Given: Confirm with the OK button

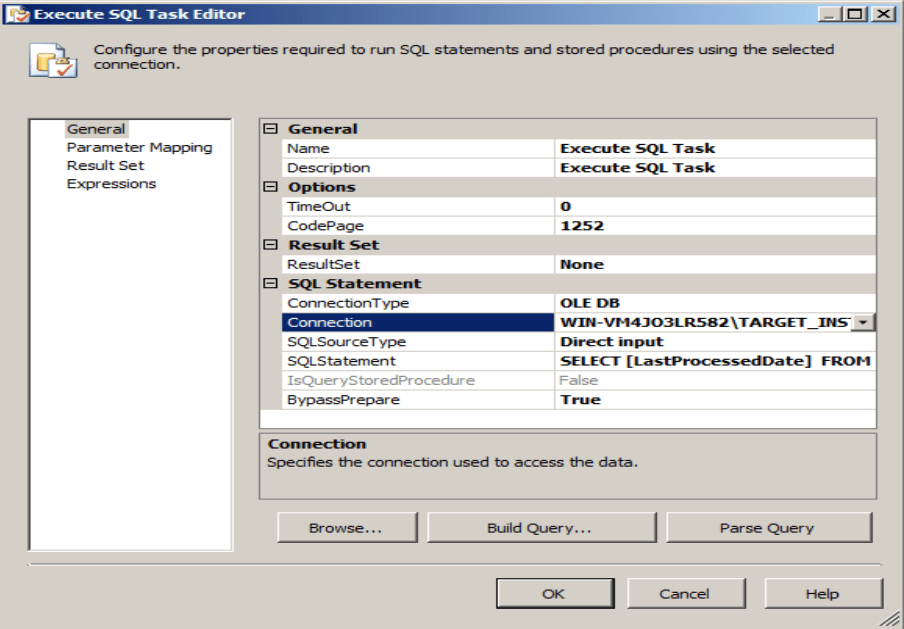Looking at the screenshot, I should (x=553, y=594).
